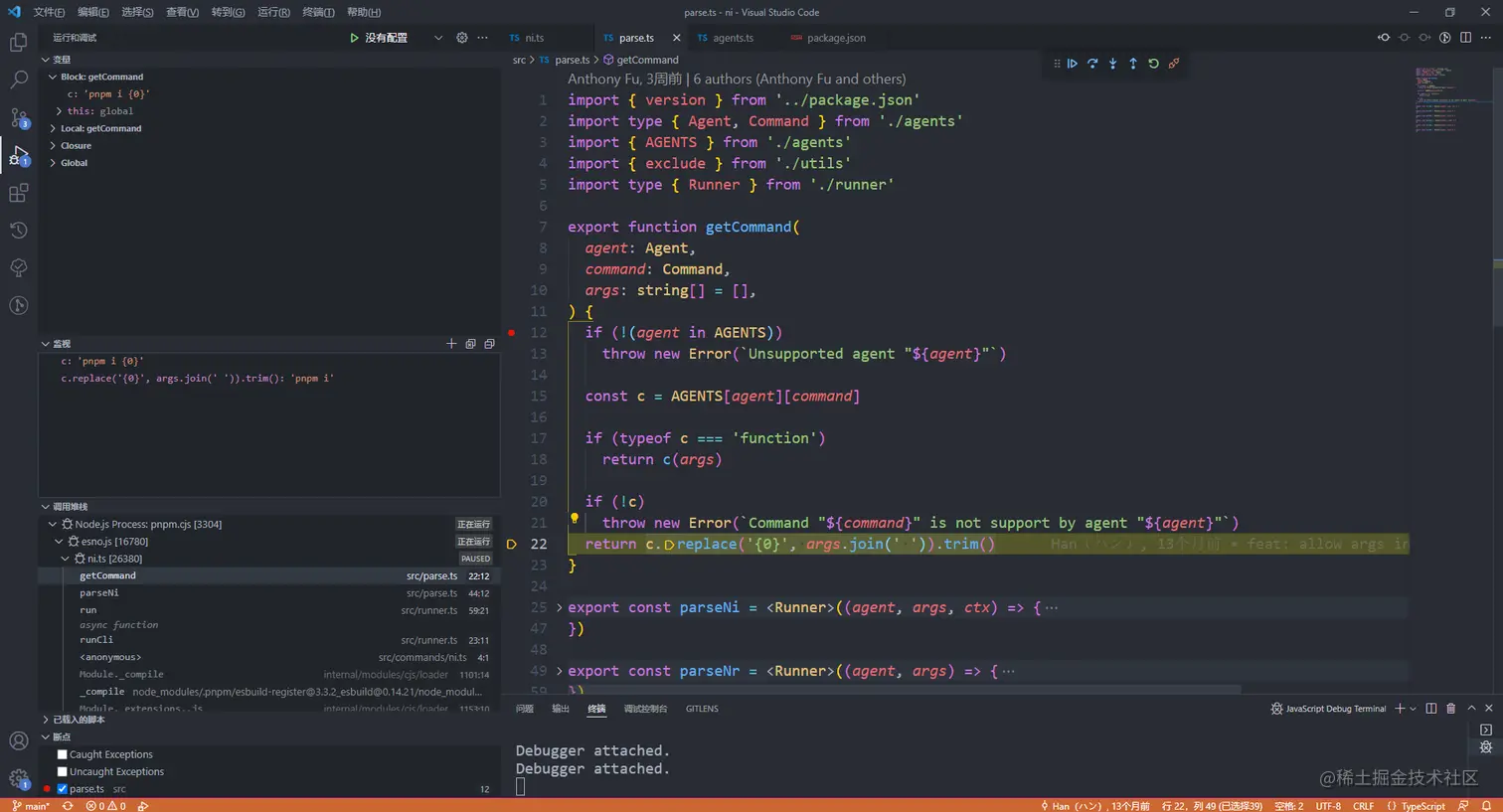
Task: Click the code lightbulb on line 21
Action: click(575, 518)
